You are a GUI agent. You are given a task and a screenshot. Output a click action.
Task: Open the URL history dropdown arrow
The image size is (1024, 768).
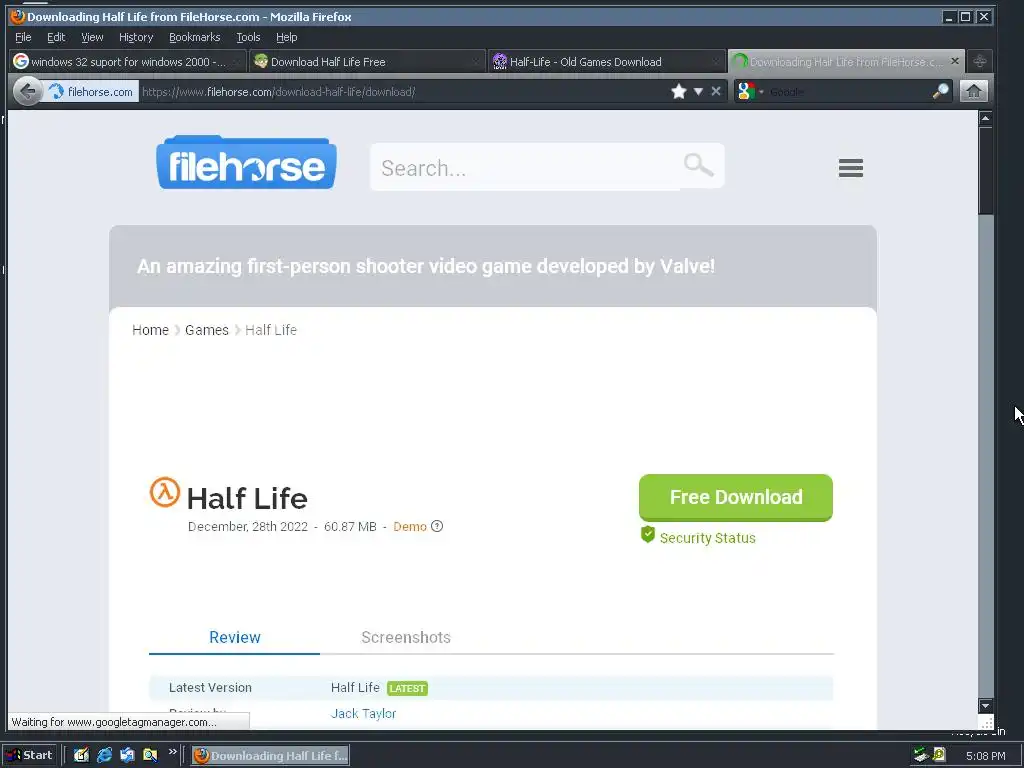[698, 91]
